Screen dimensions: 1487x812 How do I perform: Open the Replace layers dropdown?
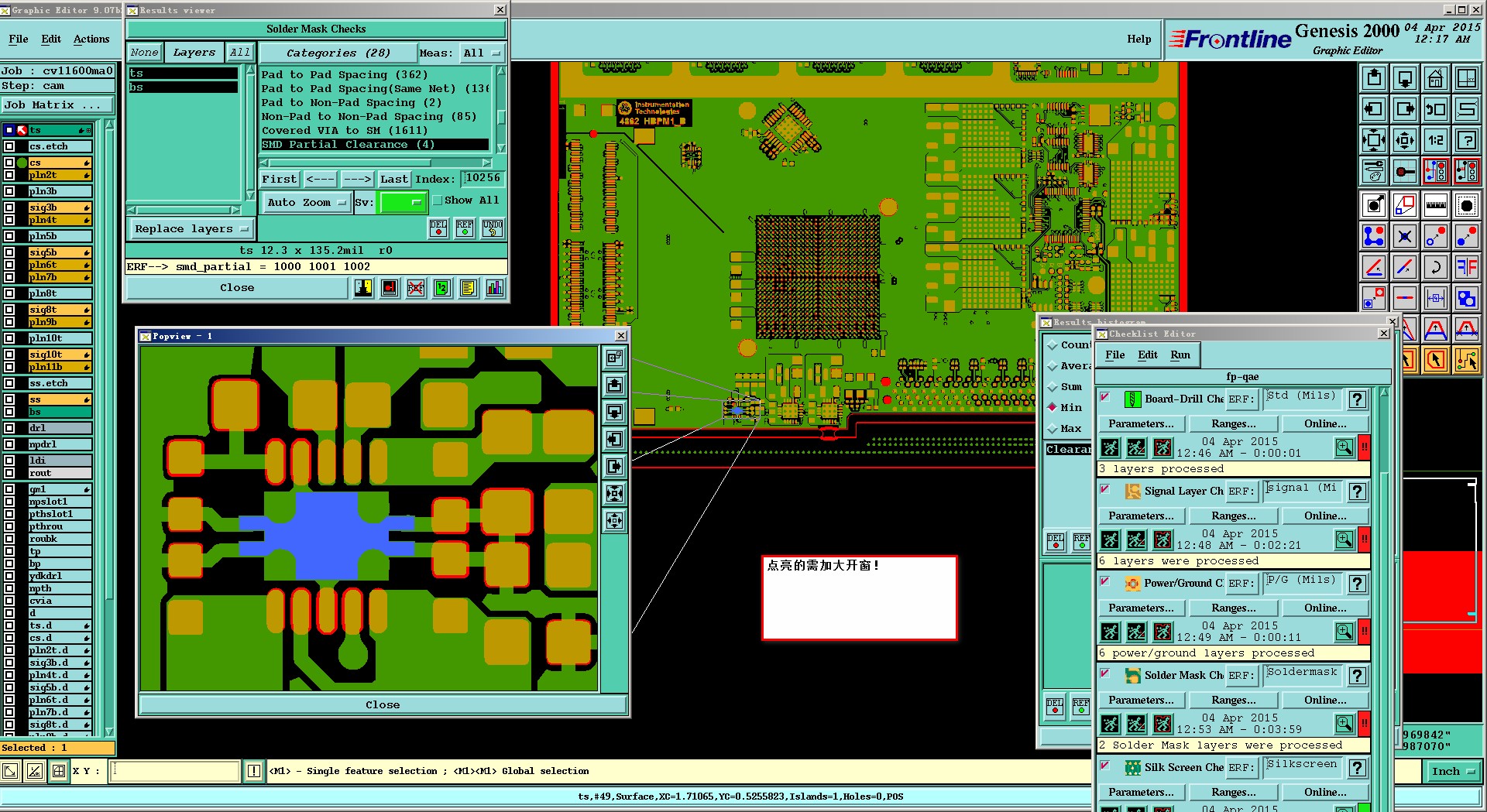click(191, 229)
